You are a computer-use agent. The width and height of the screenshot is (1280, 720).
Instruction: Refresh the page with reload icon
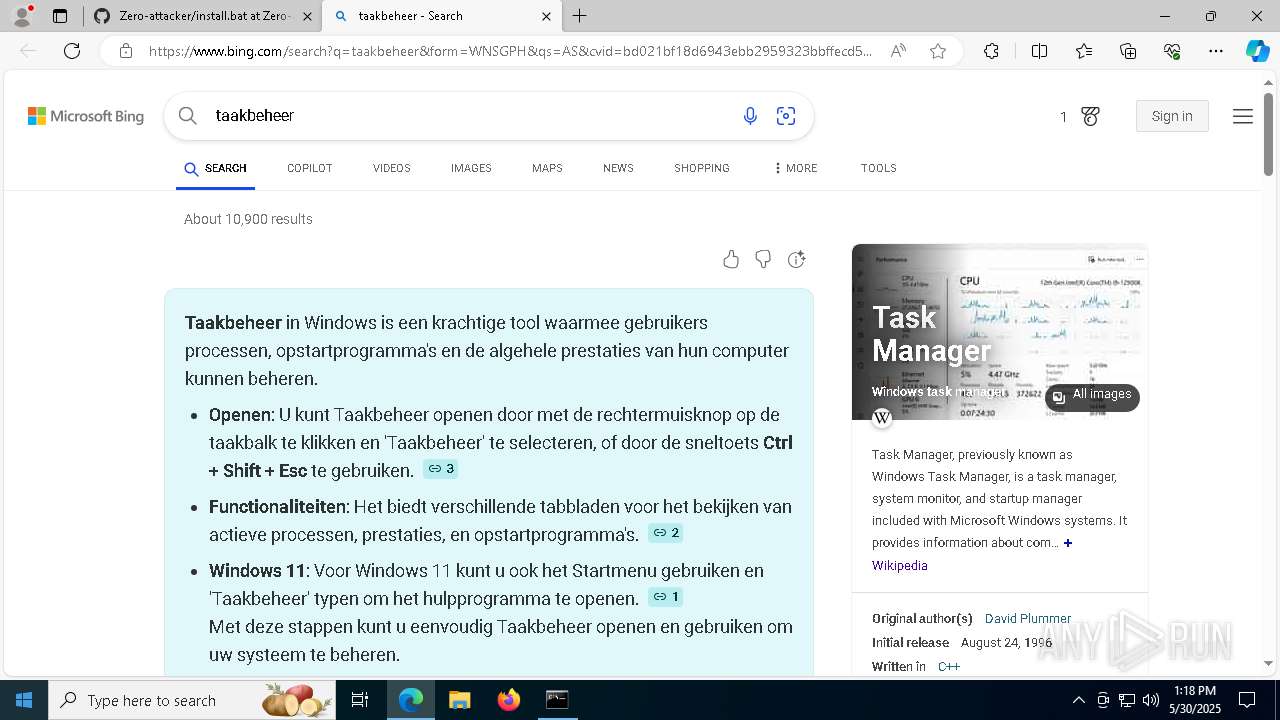point(72,51)
